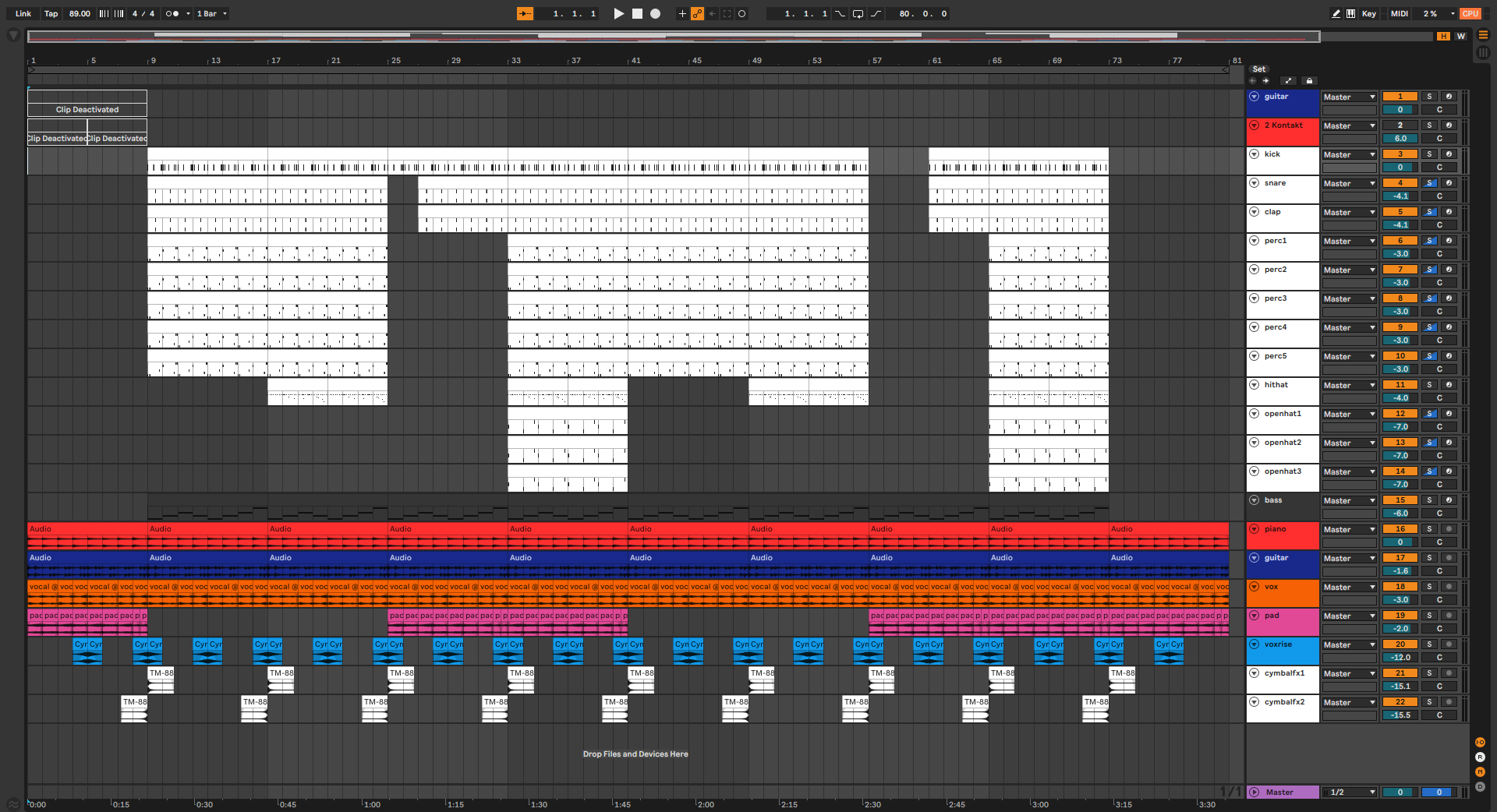1497x812 pixels.
Task: Toggle track activator 15 for bass
Action: 1400,500
